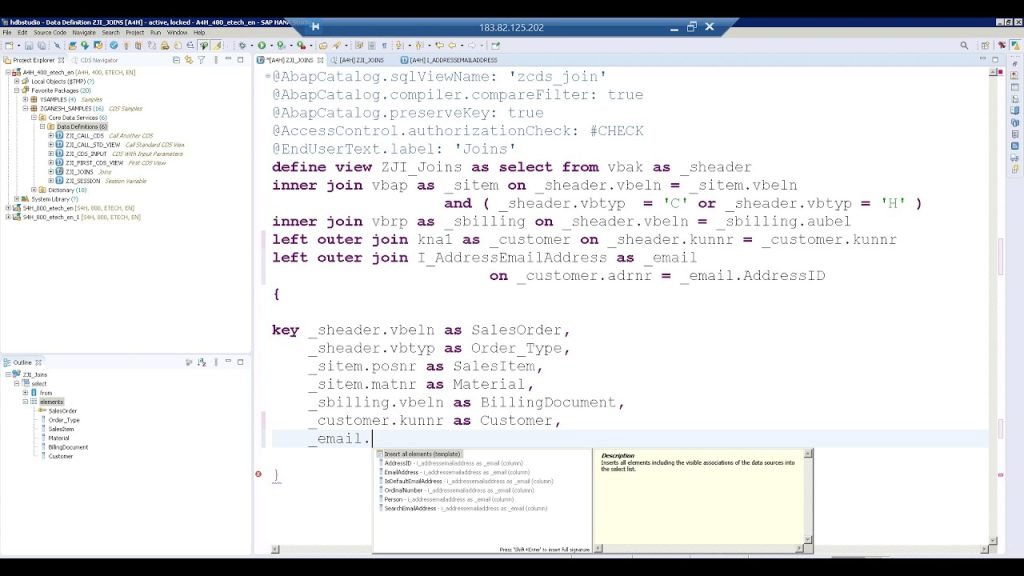Expand the 'from' node in Outline

[x=24, y=393]
